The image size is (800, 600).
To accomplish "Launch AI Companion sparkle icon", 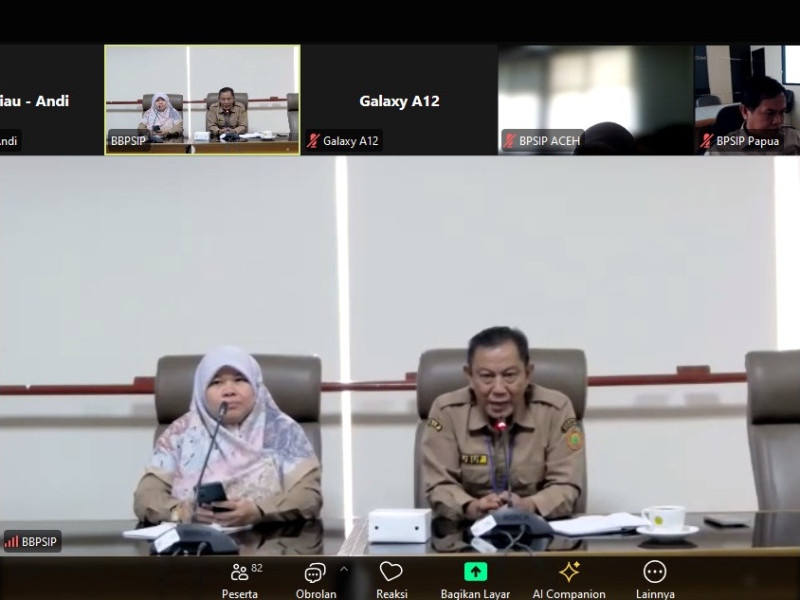I will pyautogui.click(x=569, y=578).
